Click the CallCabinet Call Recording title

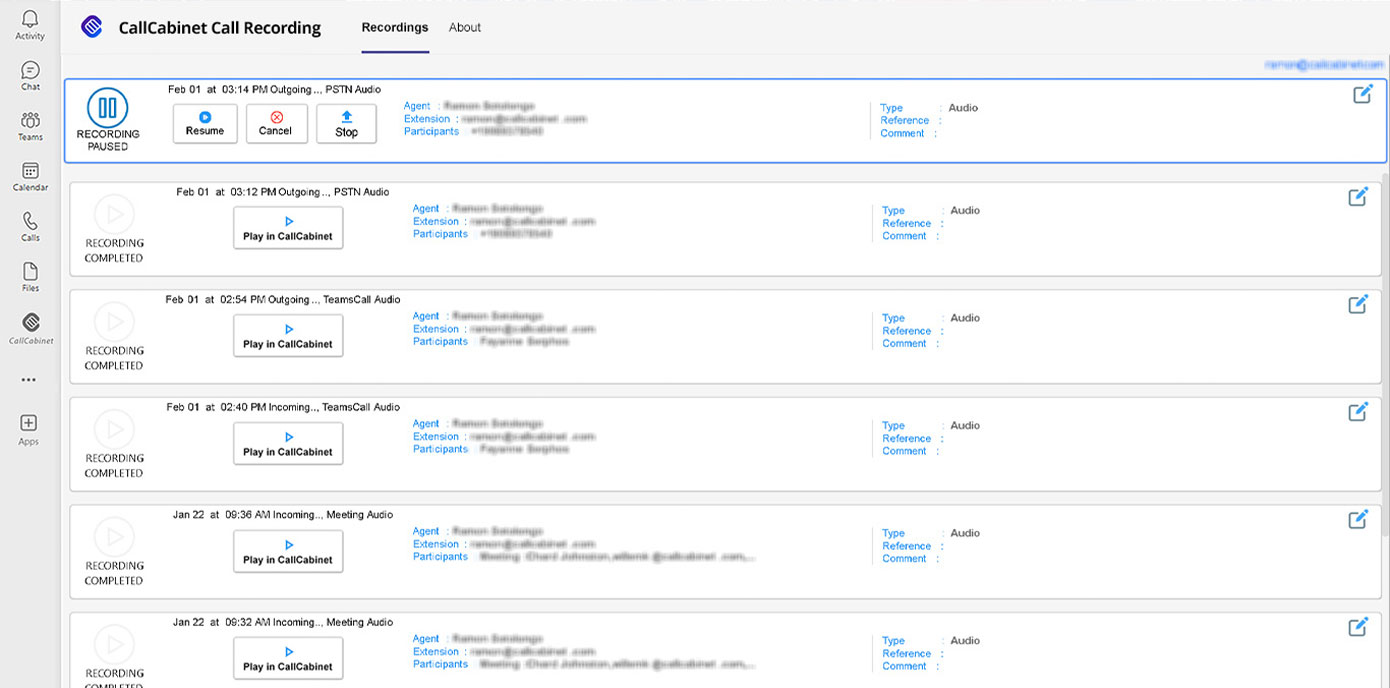click(220, 28)
